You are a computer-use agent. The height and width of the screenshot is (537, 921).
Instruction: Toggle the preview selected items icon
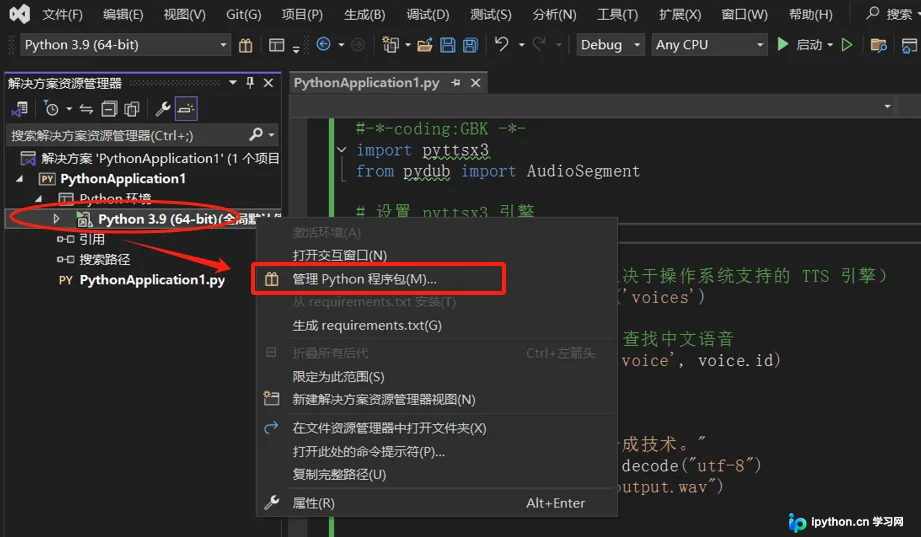pyautogui.click(x=186, y=109)
